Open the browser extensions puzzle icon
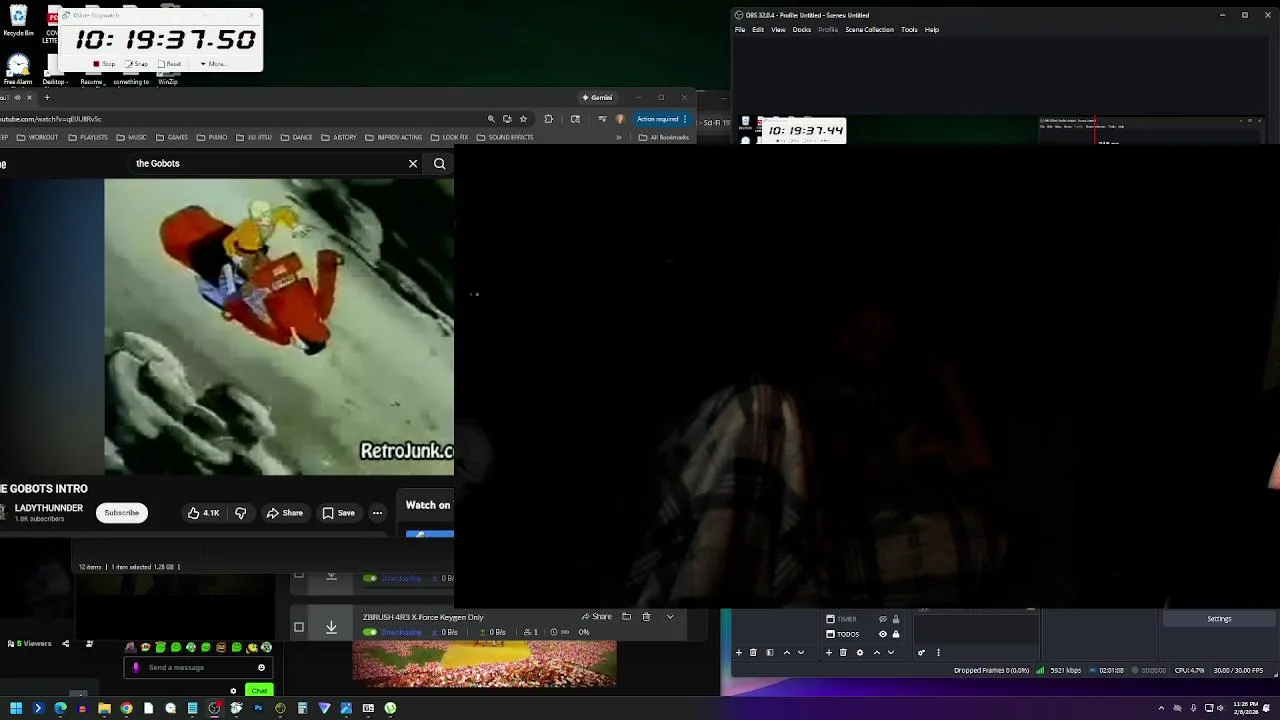1280x720 pixels. pos(548,119)
